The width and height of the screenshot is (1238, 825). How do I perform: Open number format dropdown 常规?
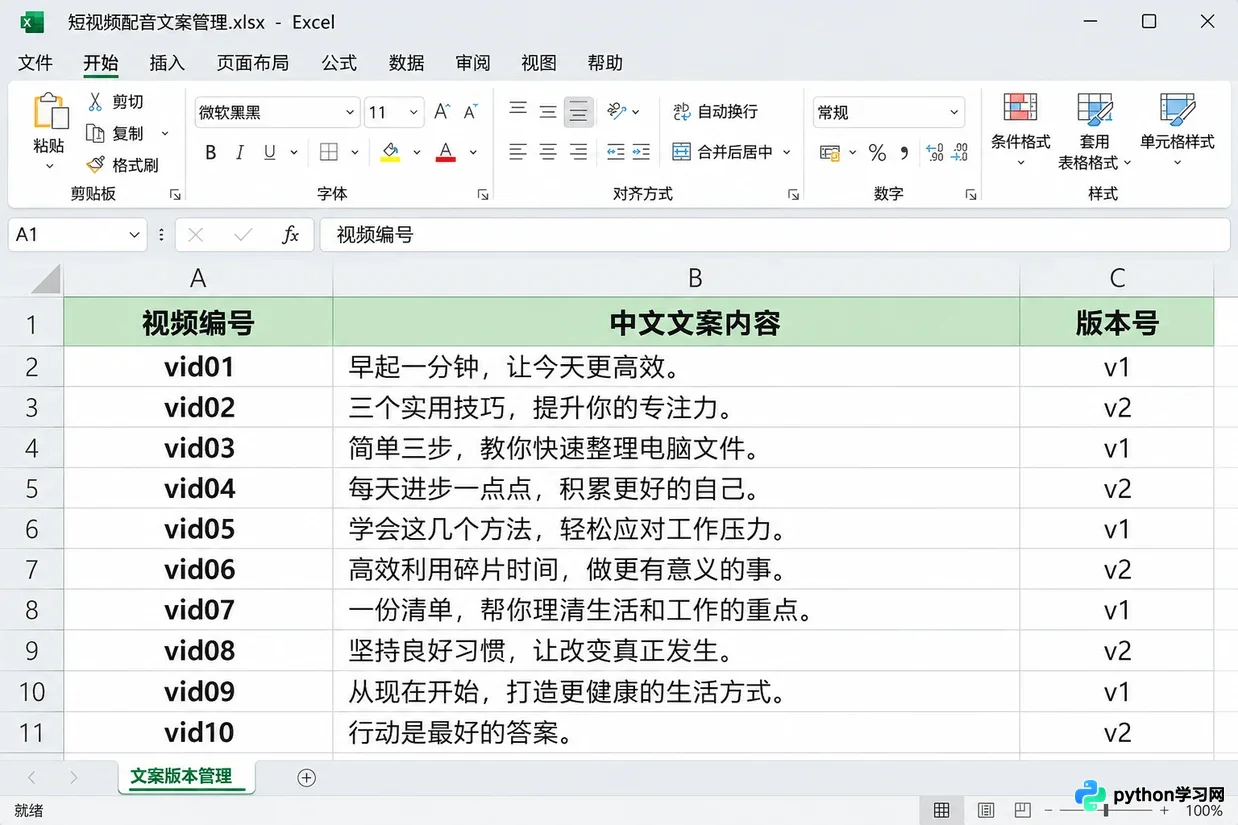tap(955, 113)
